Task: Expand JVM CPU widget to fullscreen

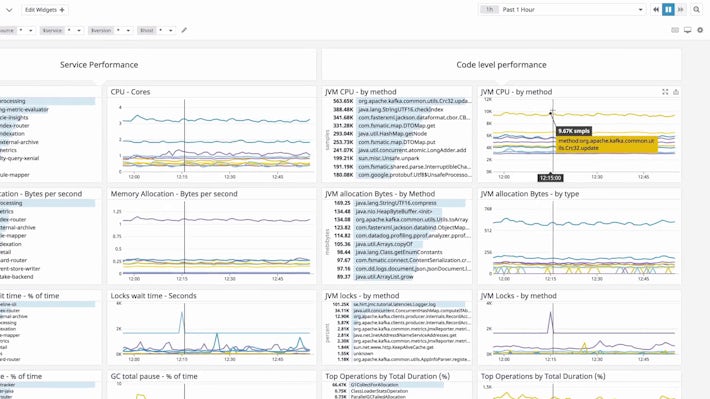Action: tap(665, 92)
